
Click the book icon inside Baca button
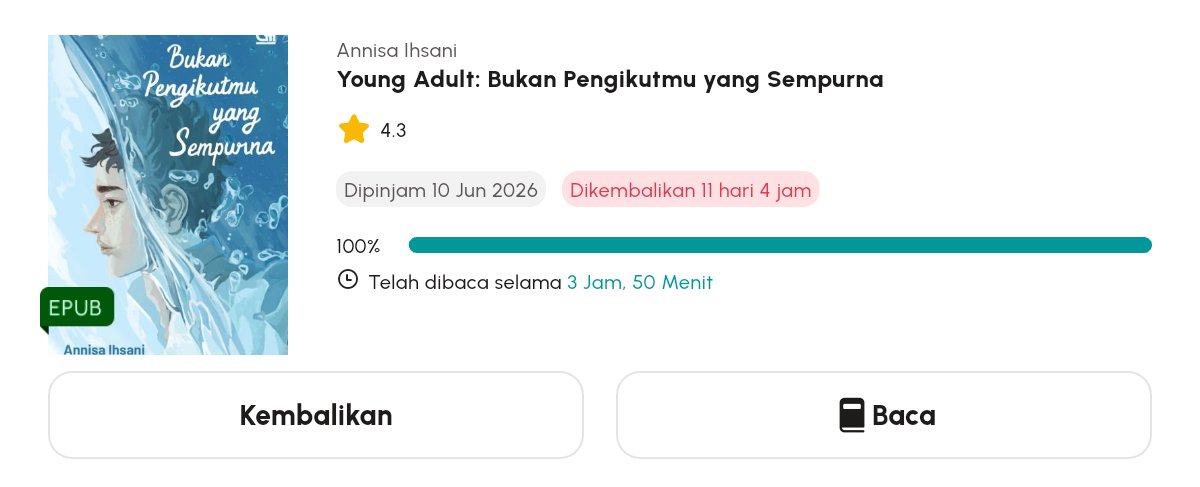click(x=851, y=415)
